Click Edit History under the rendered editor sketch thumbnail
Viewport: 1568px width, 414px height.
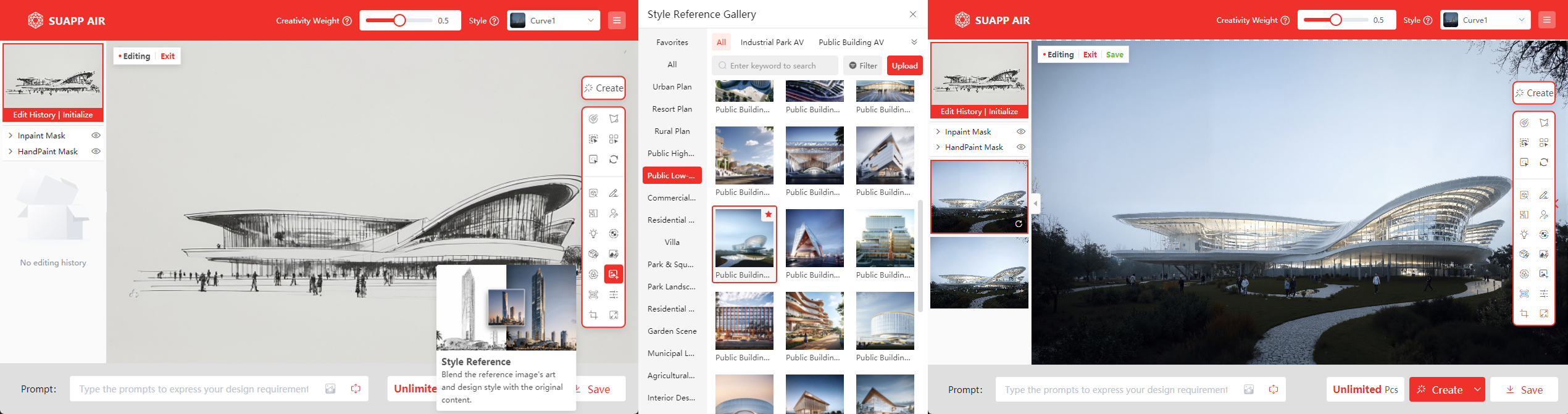click(961, 112)
